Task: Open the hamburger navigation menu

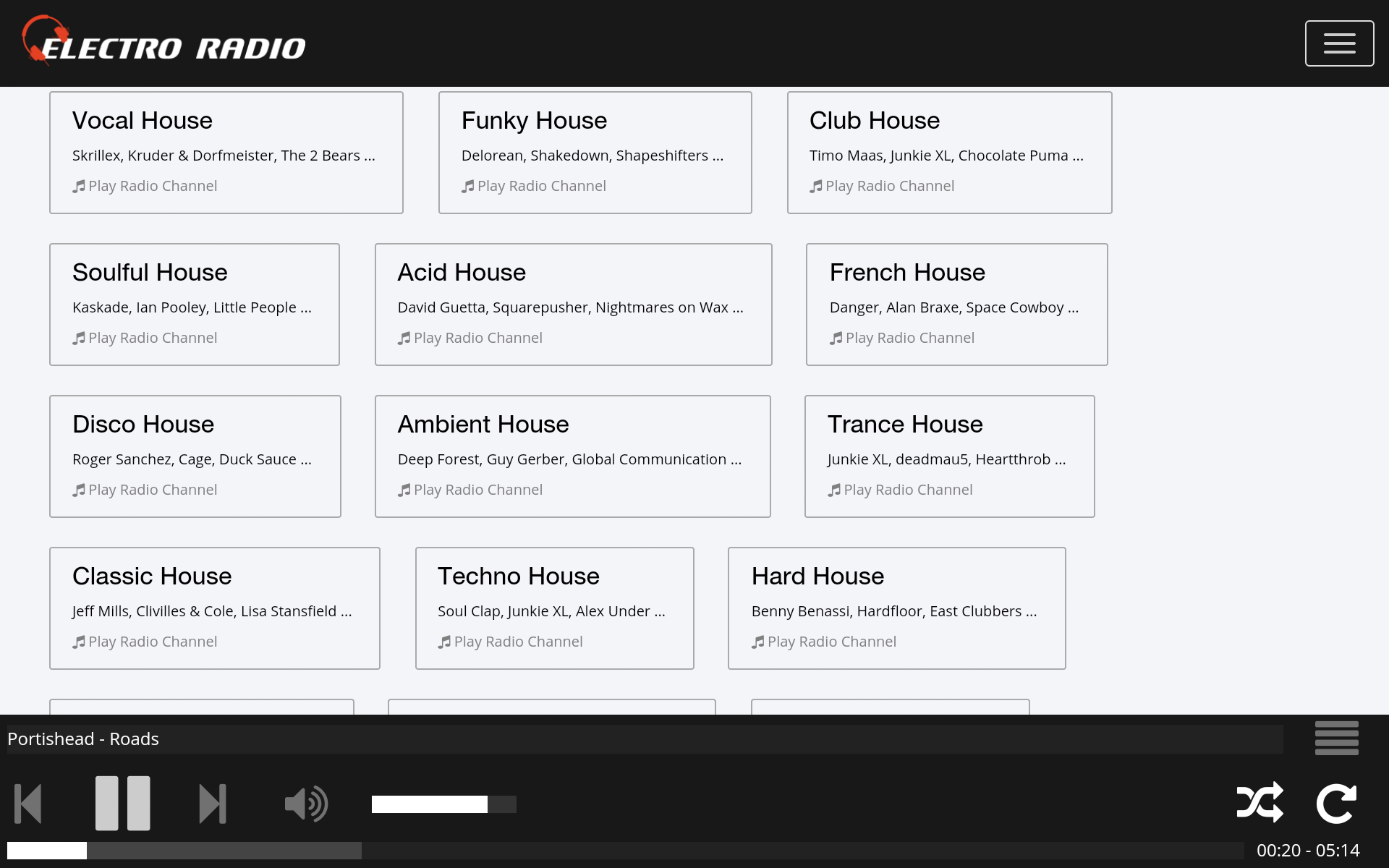Action: (x=1339, y=43)
